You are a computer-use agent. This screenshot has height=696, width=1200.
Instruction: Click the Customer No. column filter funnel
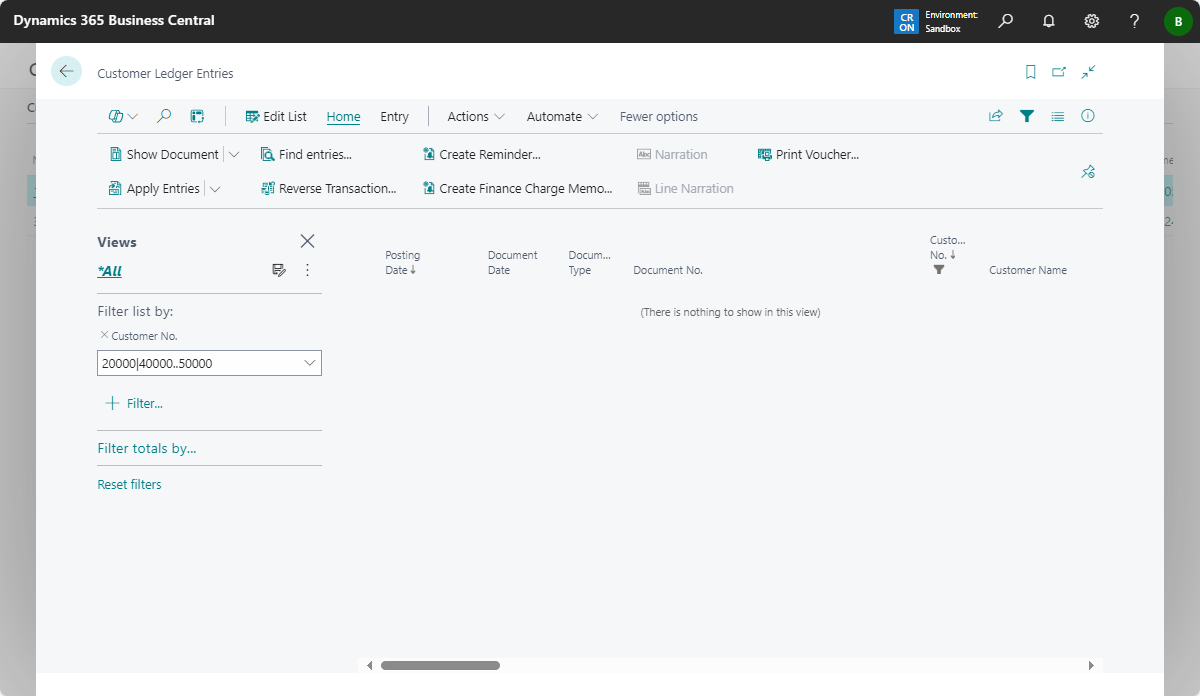coord(938,270)
